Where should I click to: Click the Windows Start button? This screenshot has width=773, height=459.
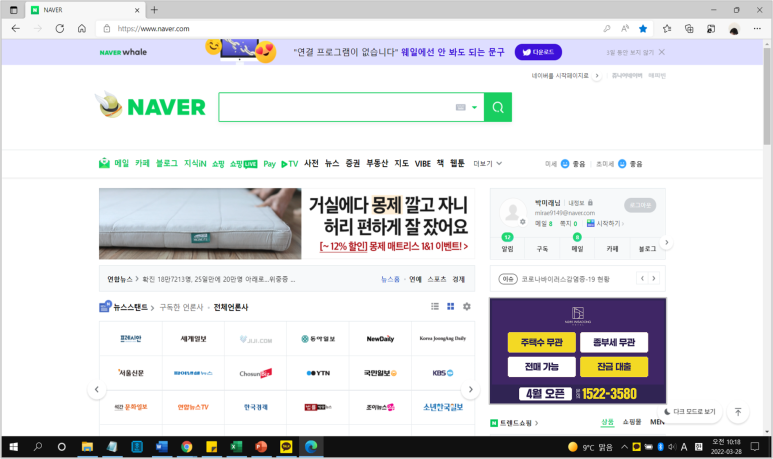pos(13,447)
